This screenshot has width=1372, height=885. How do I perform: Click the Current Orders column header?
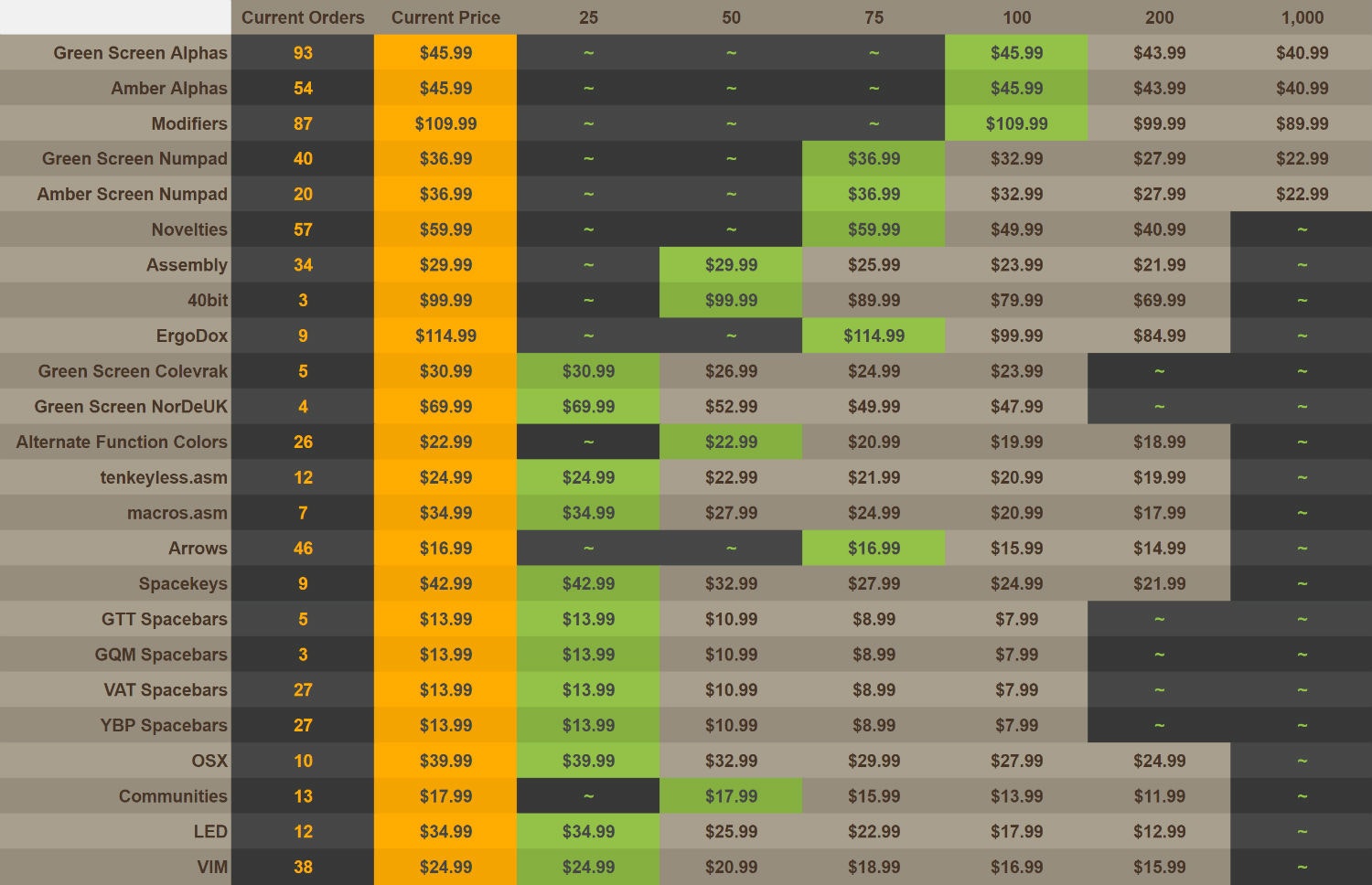(x=303, y=17)
